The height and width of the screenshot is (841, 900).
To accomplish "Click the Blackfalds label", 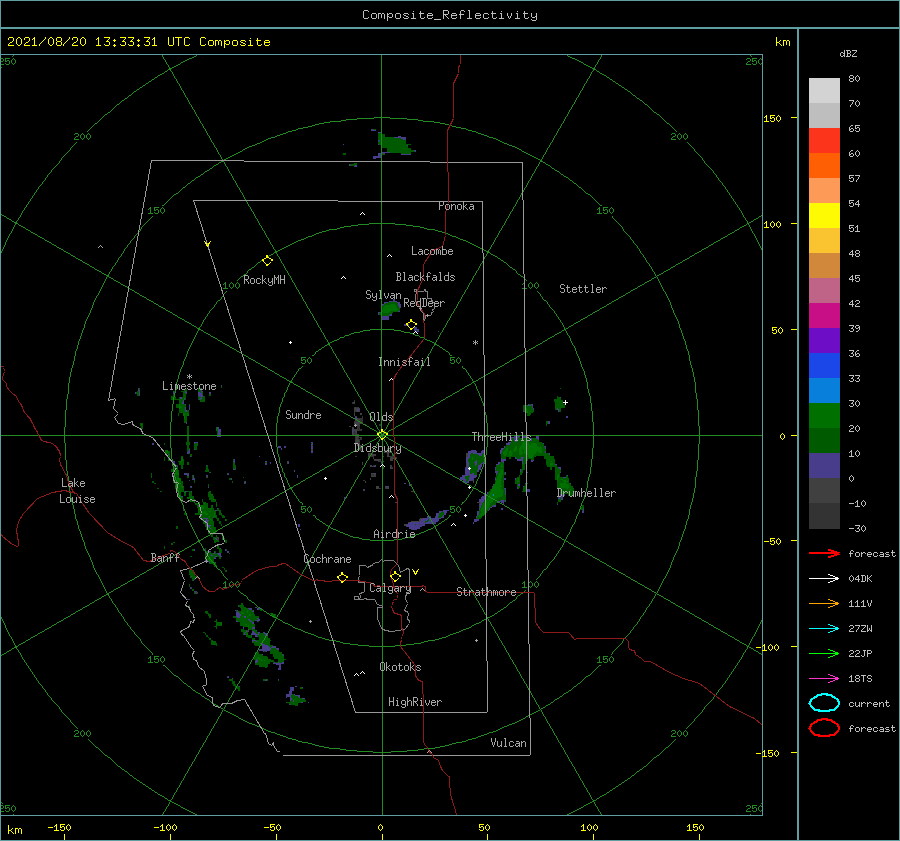I will tap(425, 277).
